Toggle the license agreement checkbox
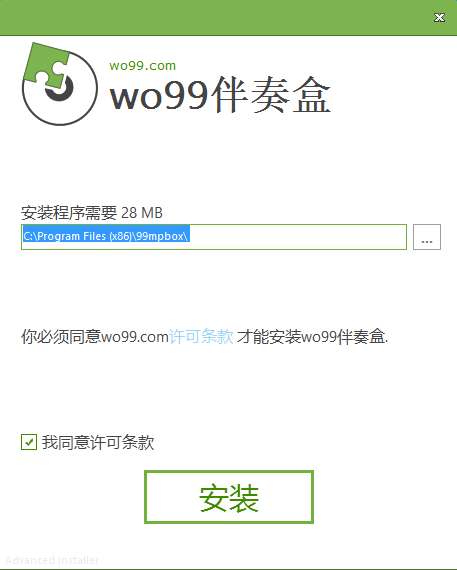Viewport: 457px width, 570px height. click(29, 442)
